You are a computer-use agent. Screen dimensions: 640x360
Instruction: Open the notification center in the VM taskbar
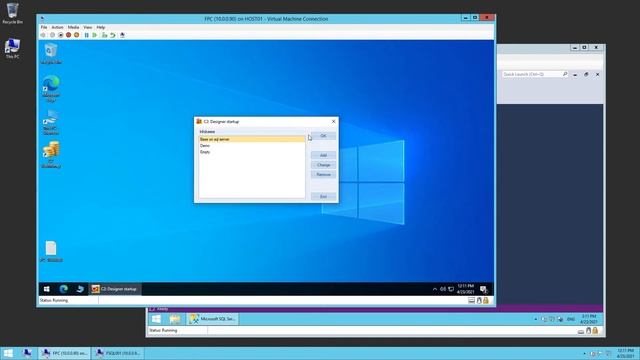pyautogui.click(x=484, y=289)
